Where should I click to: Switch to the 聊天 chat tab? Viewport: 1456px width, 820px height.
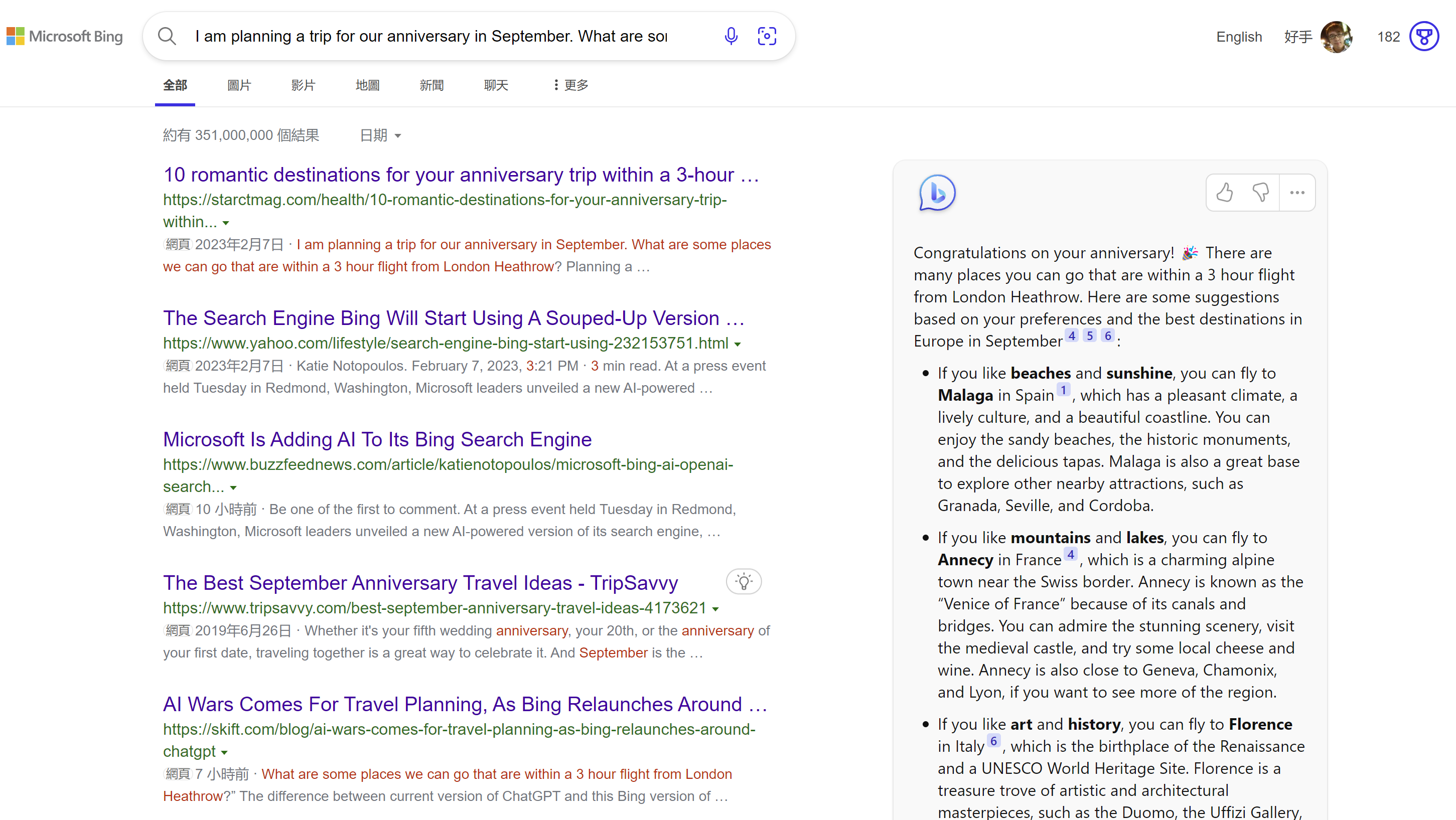click(x=496, y=85)
